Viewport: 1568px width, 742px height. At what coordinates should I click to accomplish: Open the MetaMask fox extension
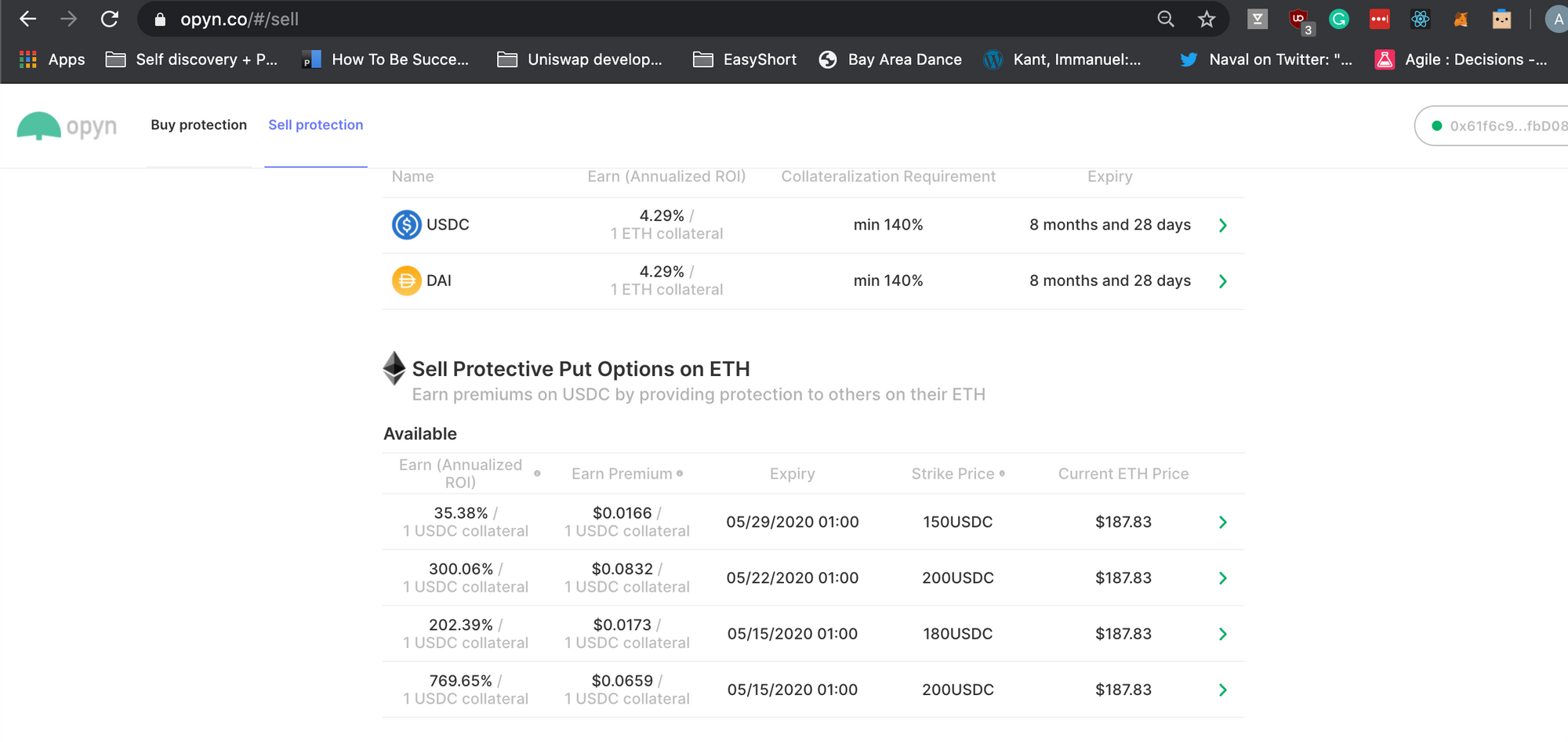point(1461,20)
